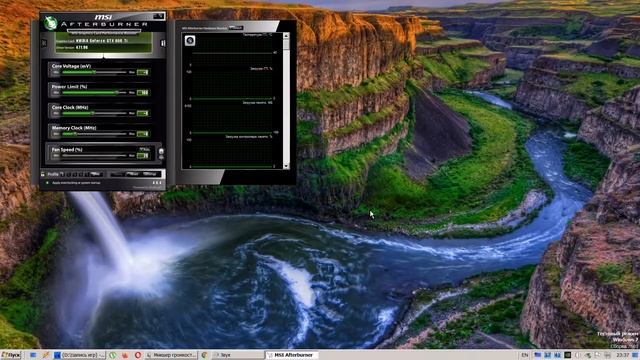Click the "Загрузка ГП, %" graph label
640x360 pixels.
click(261, 69)
